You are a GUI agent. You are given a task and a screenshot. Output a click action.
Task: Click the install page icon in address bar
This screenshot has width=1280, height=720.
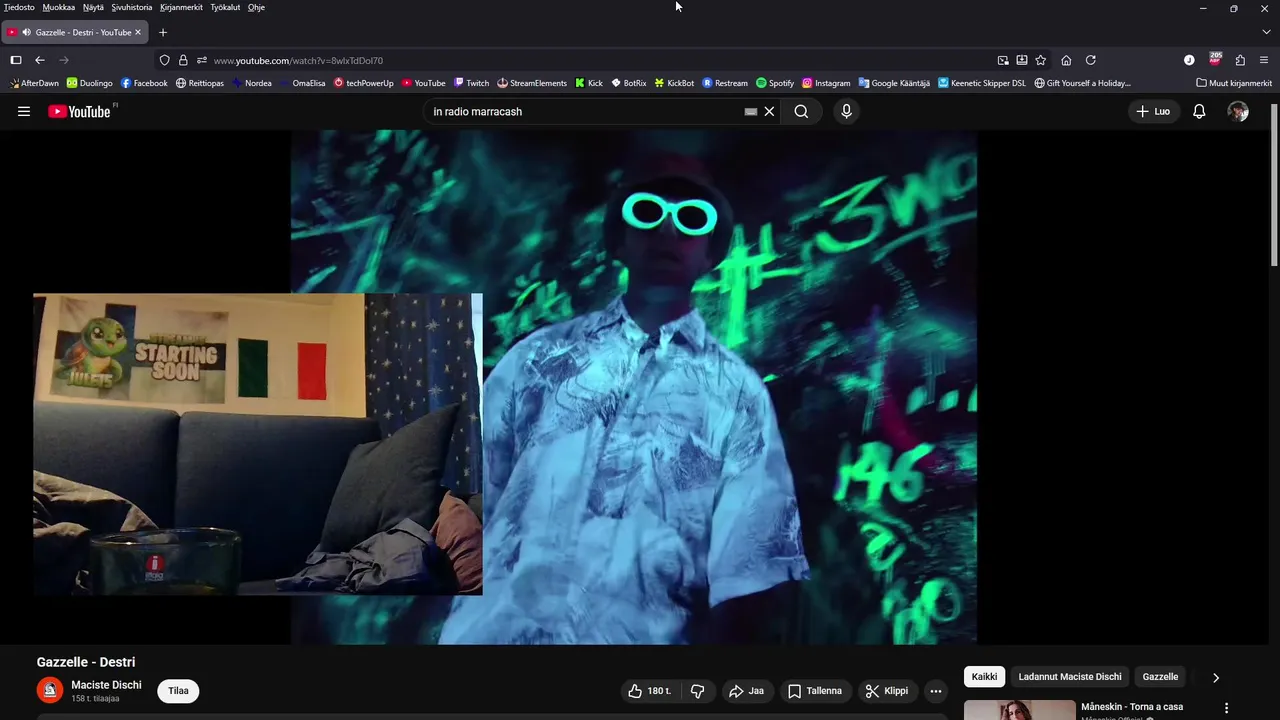[1022, 60]
